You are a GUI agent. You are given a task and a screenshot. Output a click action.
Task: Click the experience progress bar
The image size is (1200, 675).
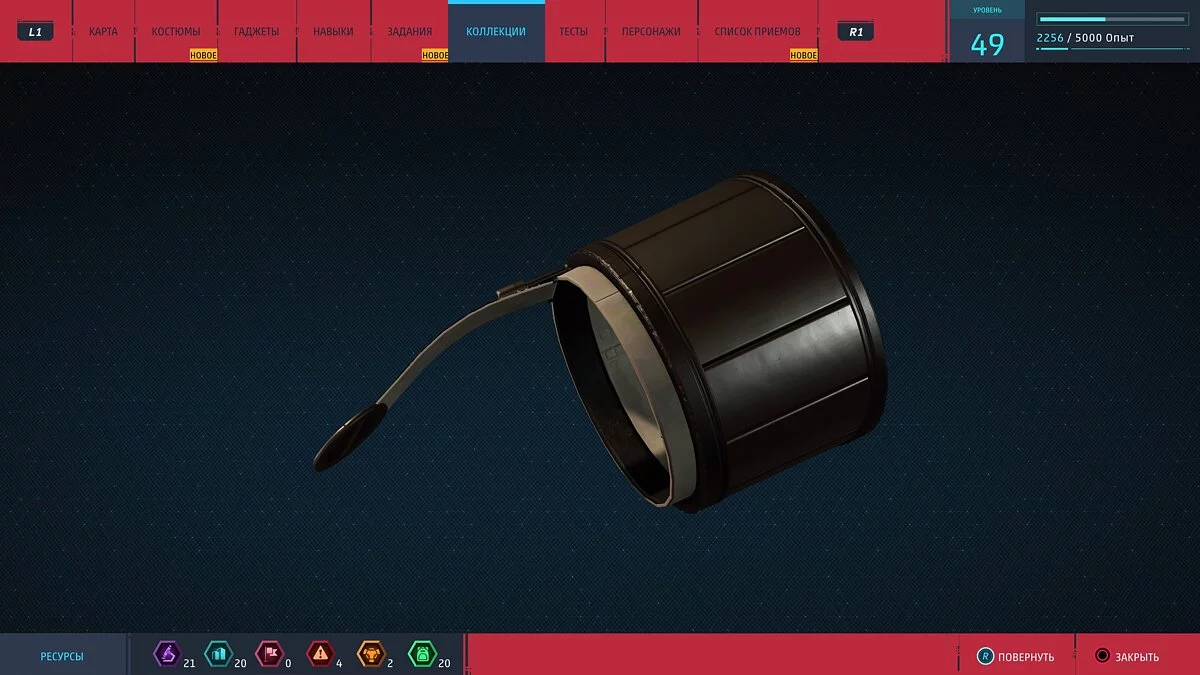1113,19
